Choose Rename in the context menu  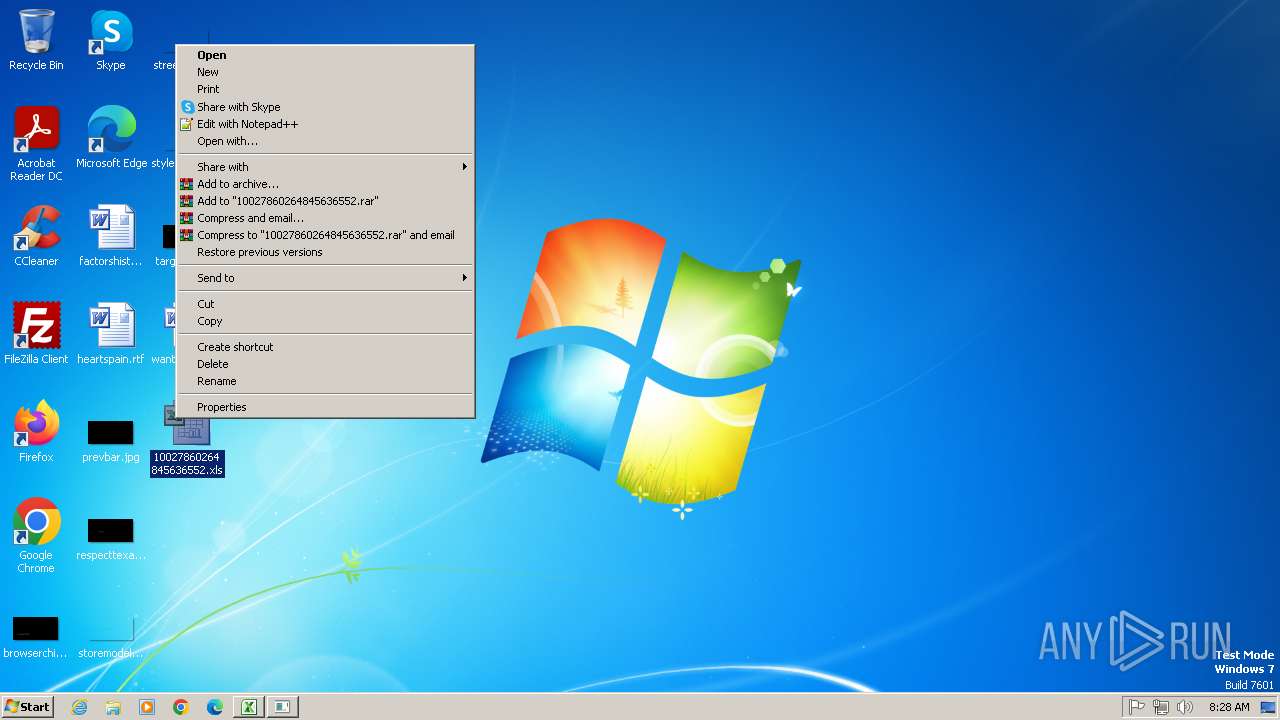click(325, 381)
